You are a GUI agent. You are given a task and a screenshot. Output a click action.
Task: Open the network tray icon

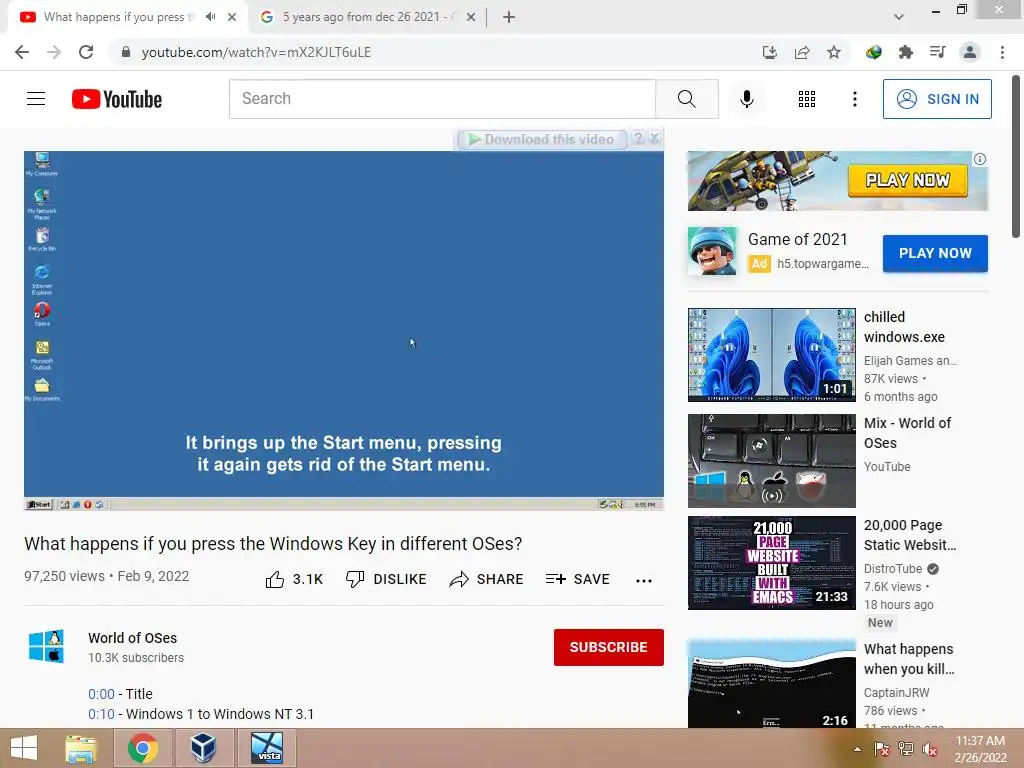[x=906, y=749]
